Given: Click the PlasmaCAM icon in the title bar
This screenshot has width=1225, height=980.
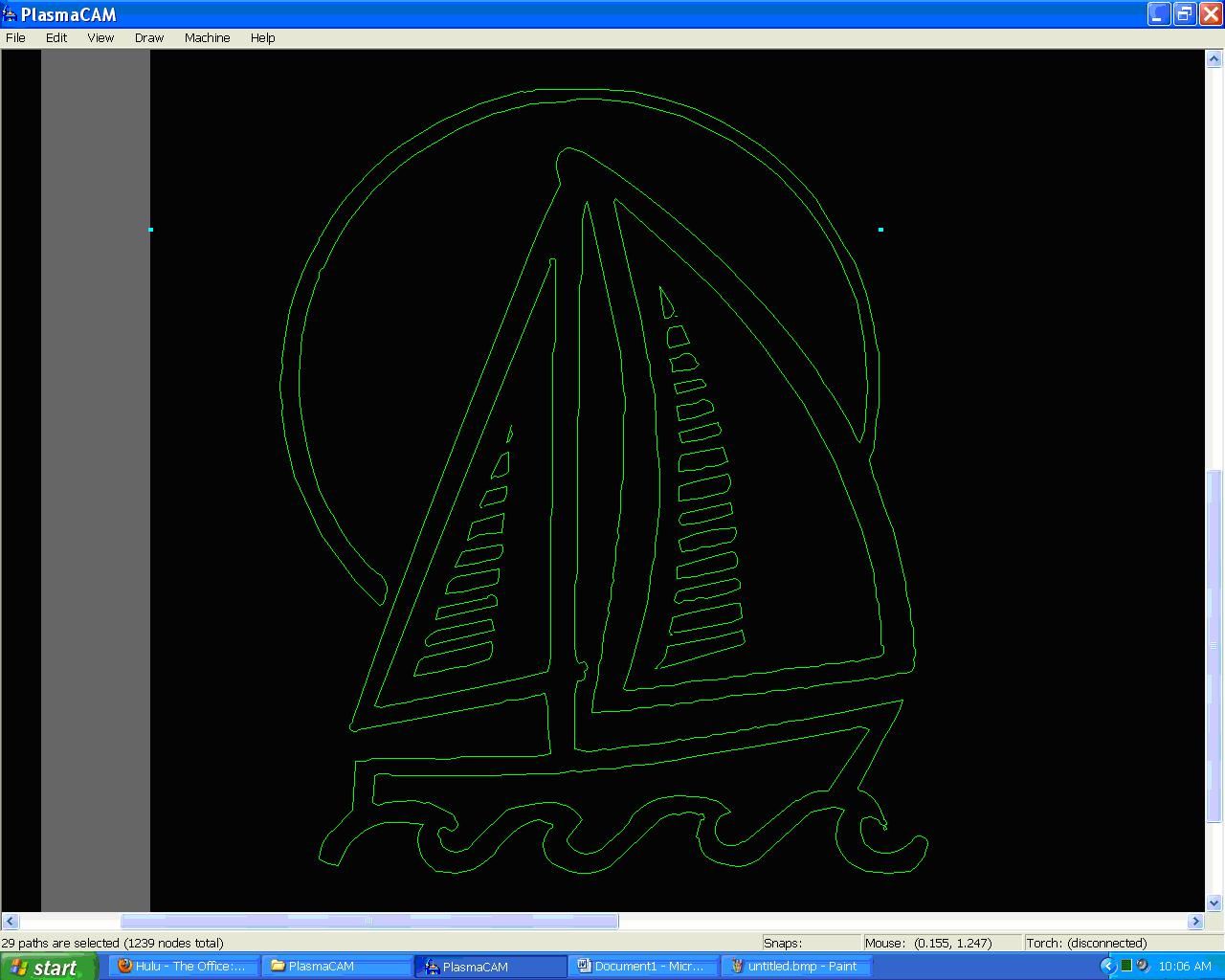Looking at the screenshot, I should 10,14.
